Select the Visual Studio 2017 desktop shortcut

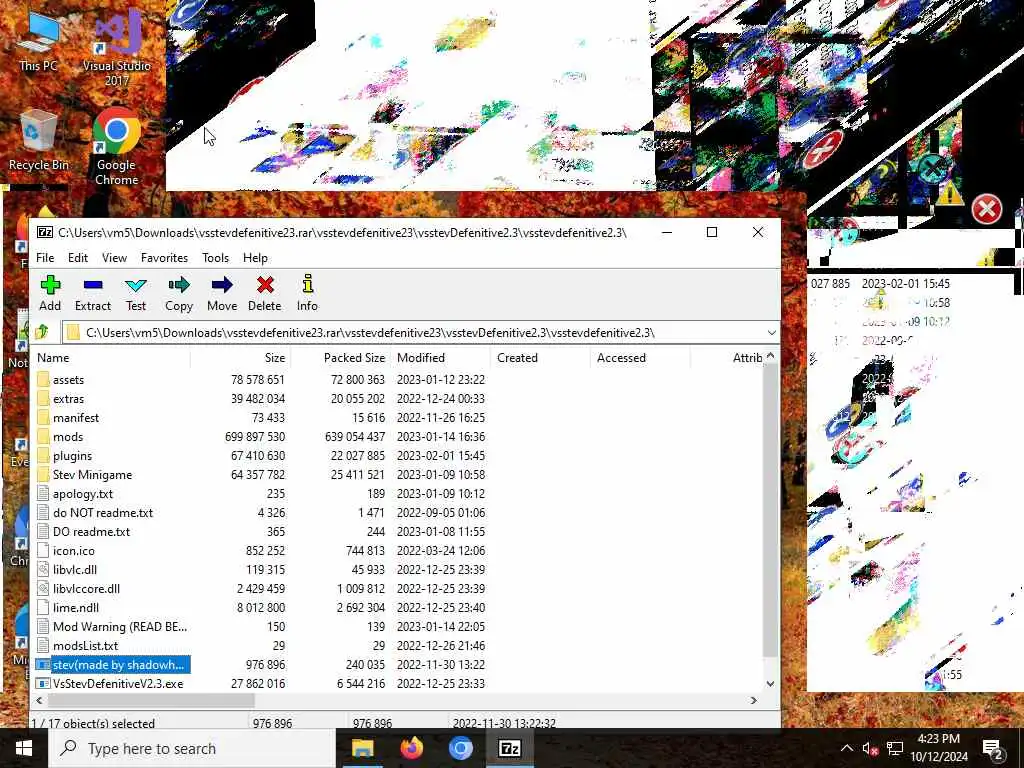tap(117, 47)
